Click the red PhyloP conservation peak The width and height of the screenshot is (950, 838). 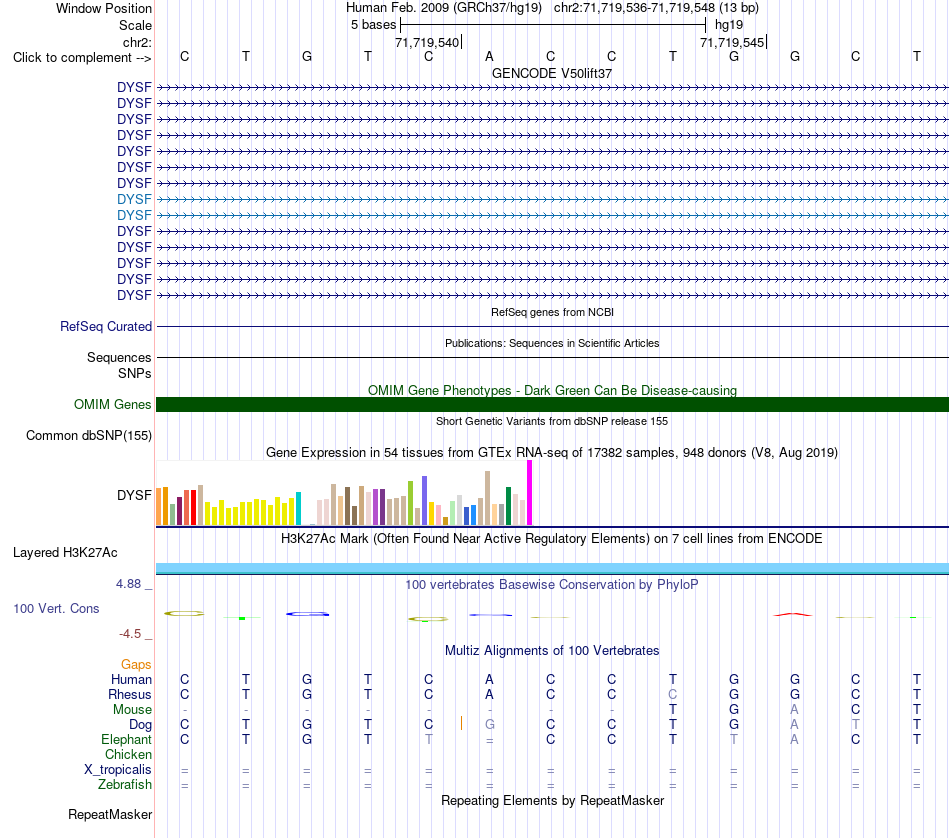tap(792, 615)
